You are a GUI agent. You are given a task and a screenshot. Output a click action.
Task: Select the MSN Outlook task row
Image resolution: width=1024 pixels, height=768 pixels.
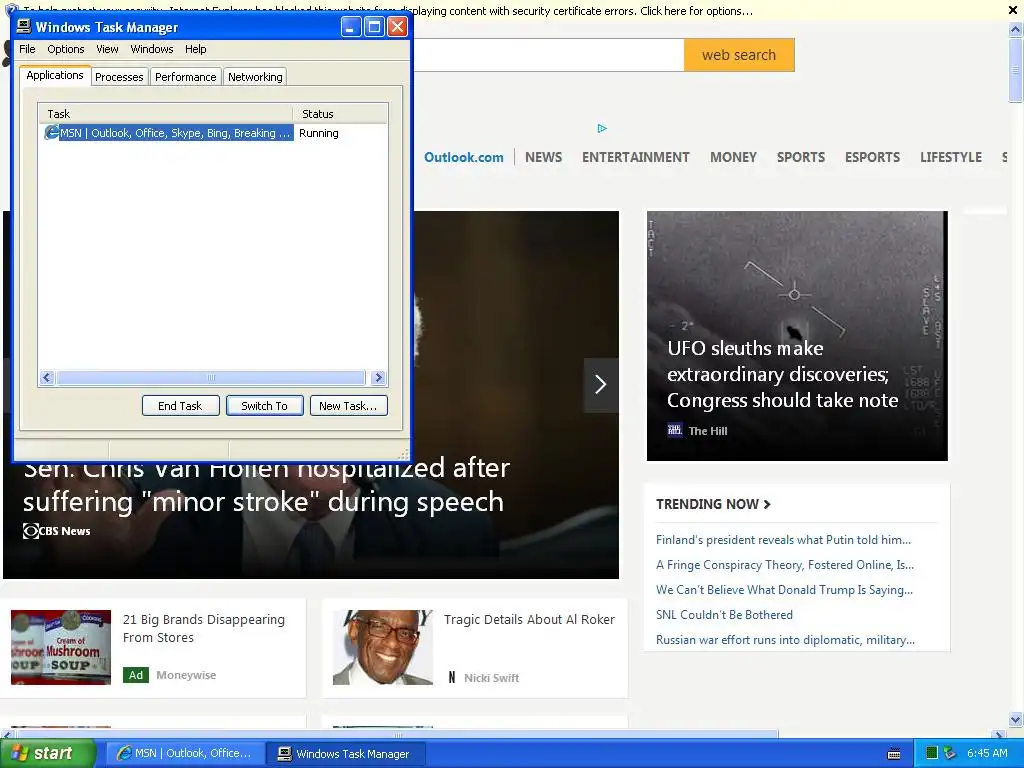(x=213, y=133)
